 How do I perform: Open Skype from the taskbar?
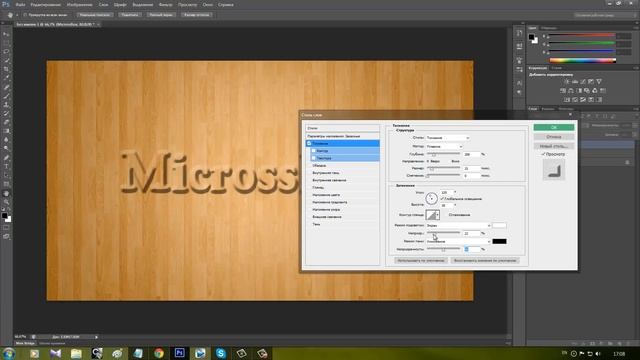click(x=220, y=353)
